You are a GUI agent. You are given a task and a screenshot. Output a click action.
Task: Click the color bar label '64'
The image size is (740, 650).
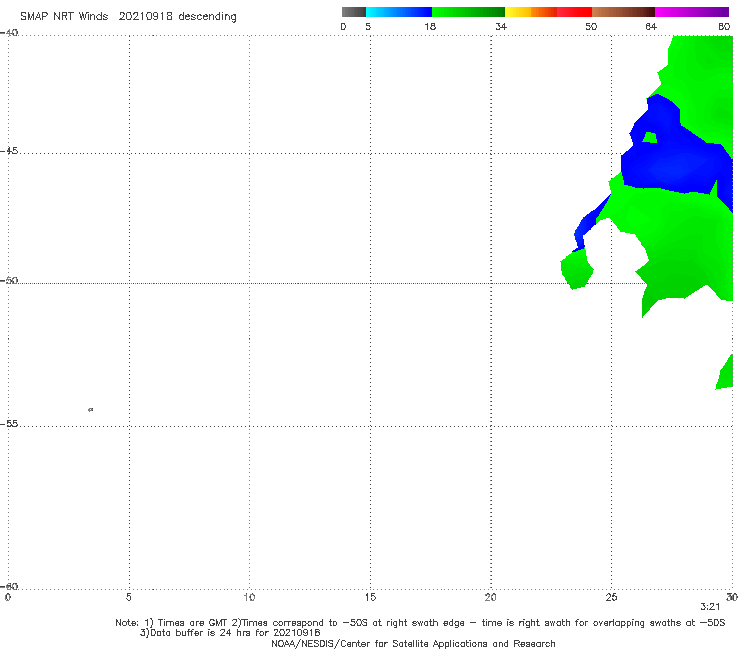[651, 26]
